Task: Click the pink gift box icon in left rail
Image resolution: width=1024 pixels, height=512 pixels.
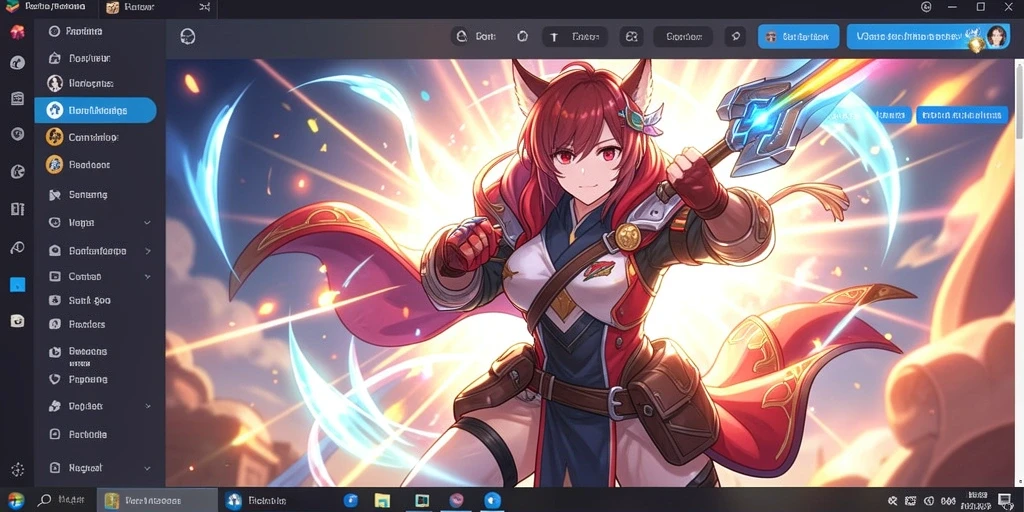Action: click(18, 32)
